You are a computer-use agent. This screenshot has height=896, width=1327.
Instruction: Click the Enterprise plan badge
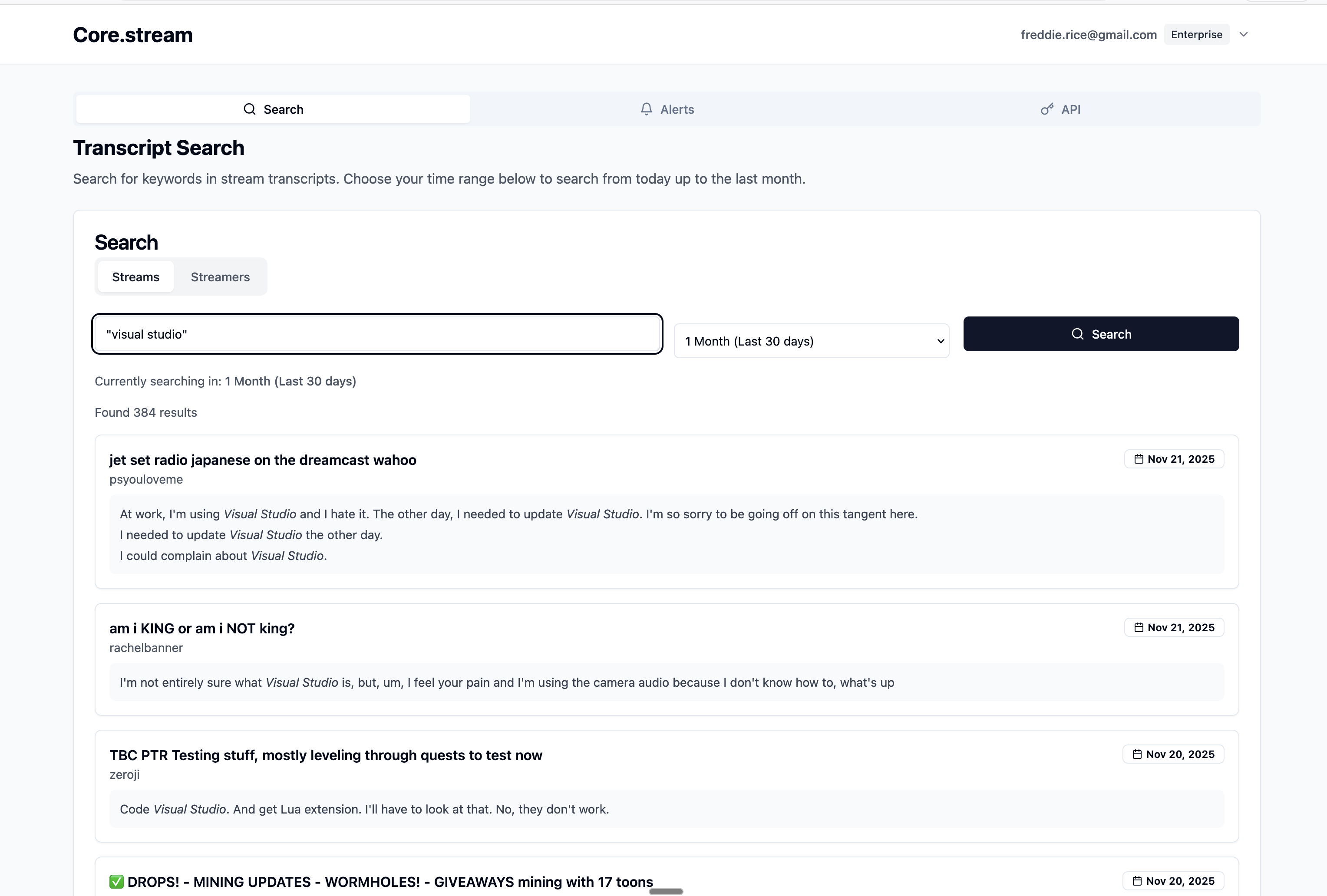(1196, 34)
